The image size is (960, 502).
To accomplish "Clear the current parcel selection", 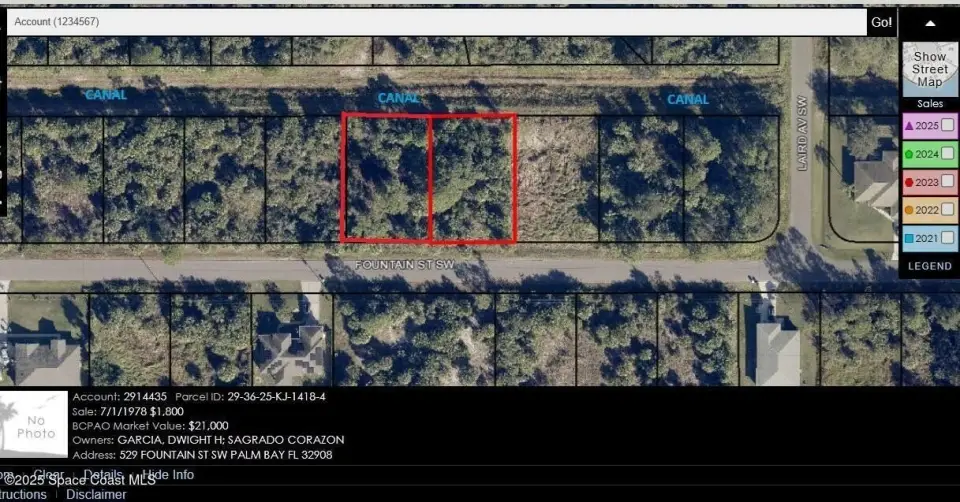I will (x=49, y=475).
